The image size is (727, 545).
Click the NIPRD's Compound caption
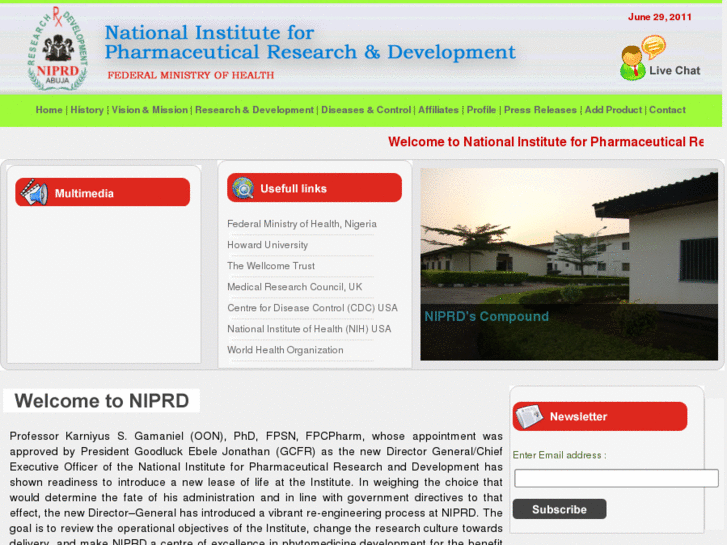tap(486, 316)
